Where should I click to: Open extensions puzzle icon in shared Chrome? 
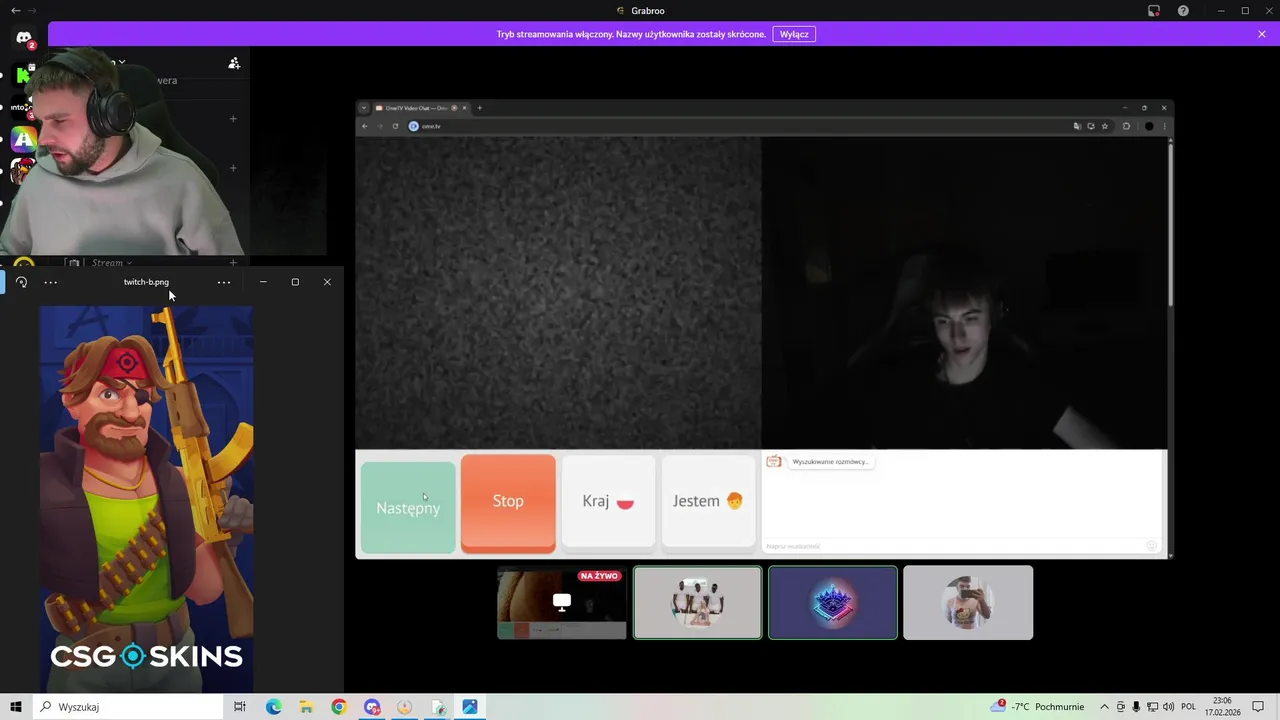coord(1127,126)
